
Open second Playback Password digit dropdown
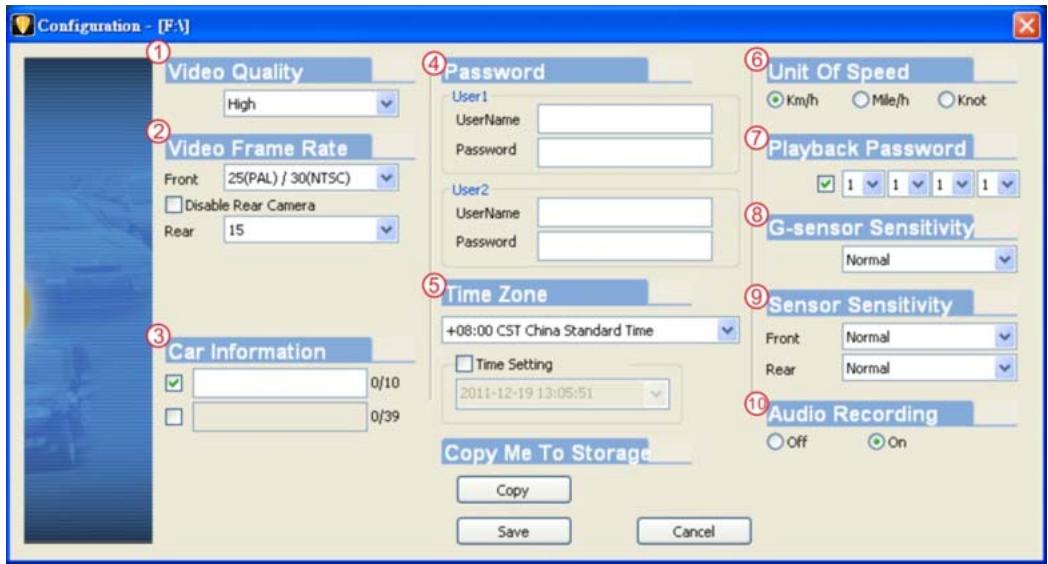point(907,184)
